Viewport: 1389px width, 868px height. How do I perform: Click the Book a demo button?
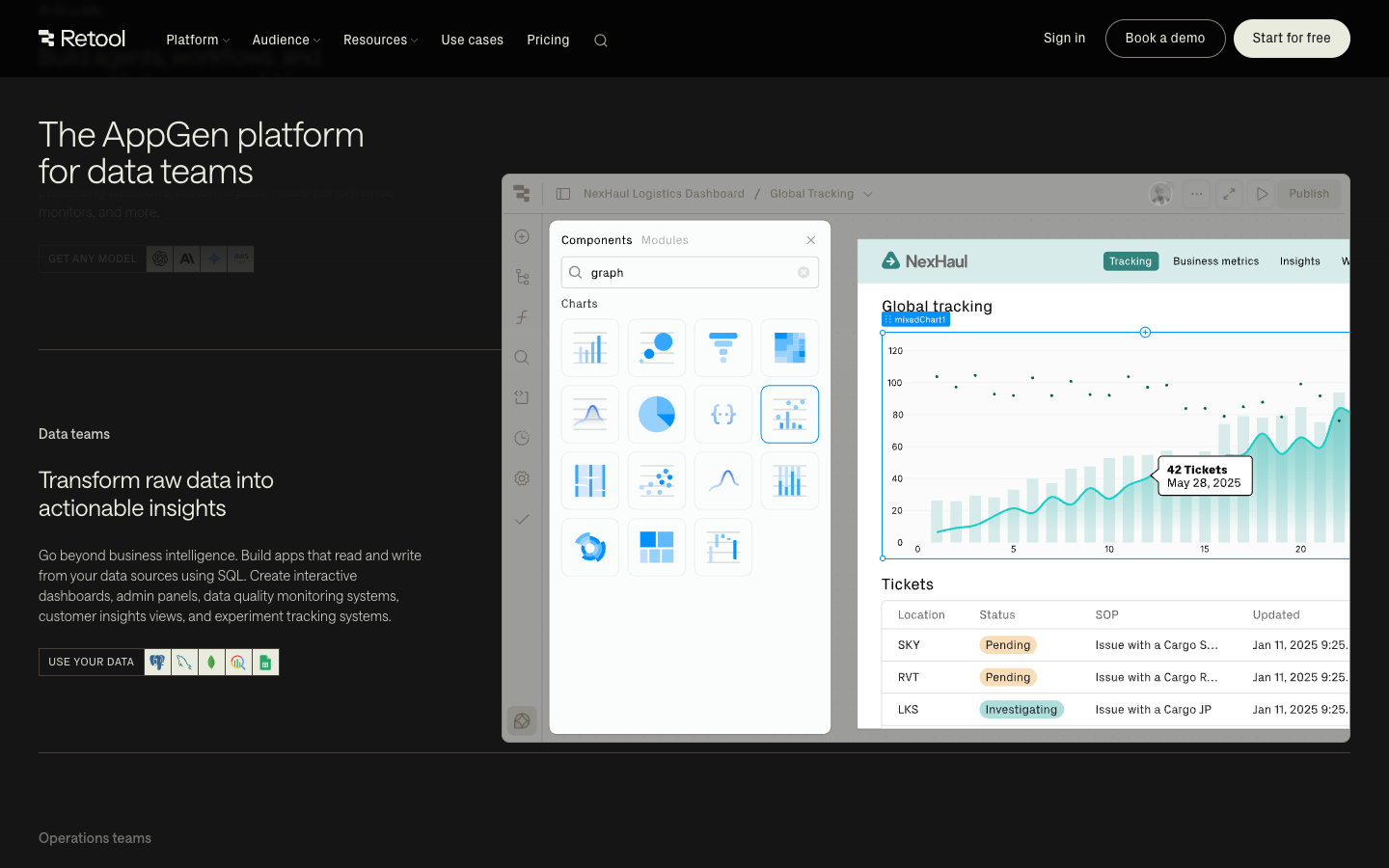1165,39
